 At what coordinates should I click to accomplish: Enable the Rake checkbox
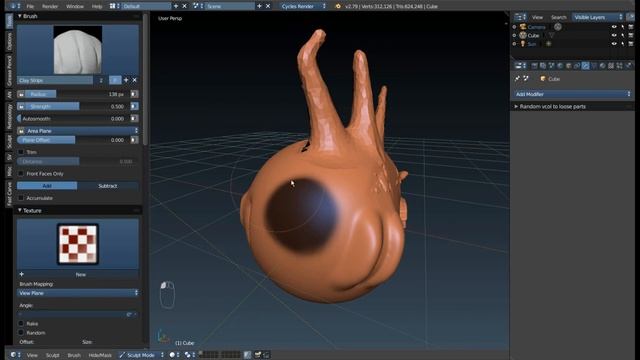point(21,324)
